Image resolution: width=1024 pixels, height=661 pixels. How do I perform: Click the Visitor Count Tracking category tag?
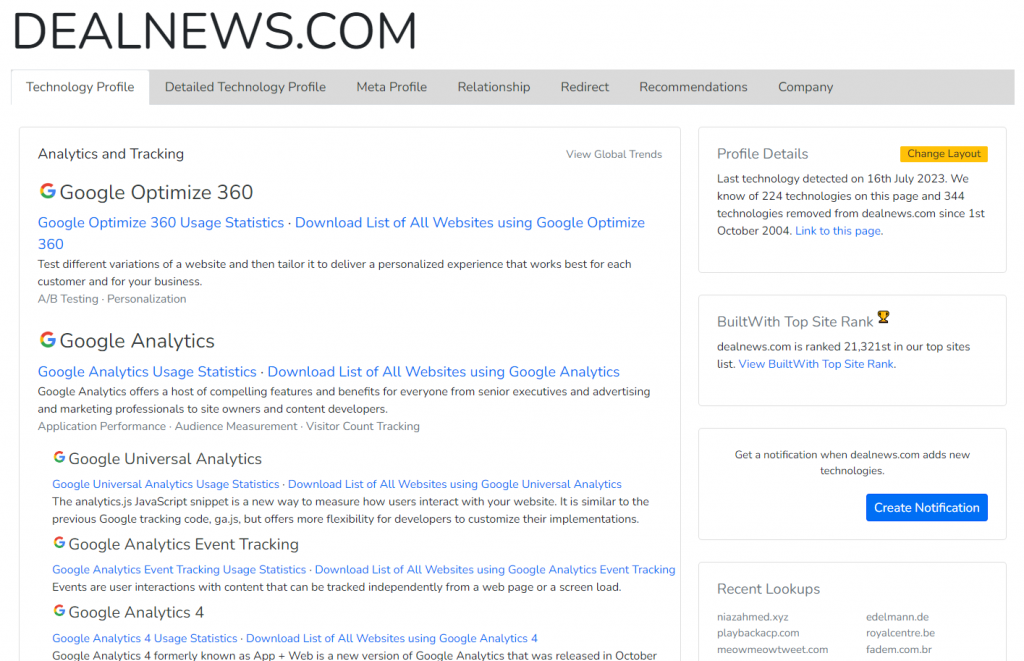tap(362, 426)
